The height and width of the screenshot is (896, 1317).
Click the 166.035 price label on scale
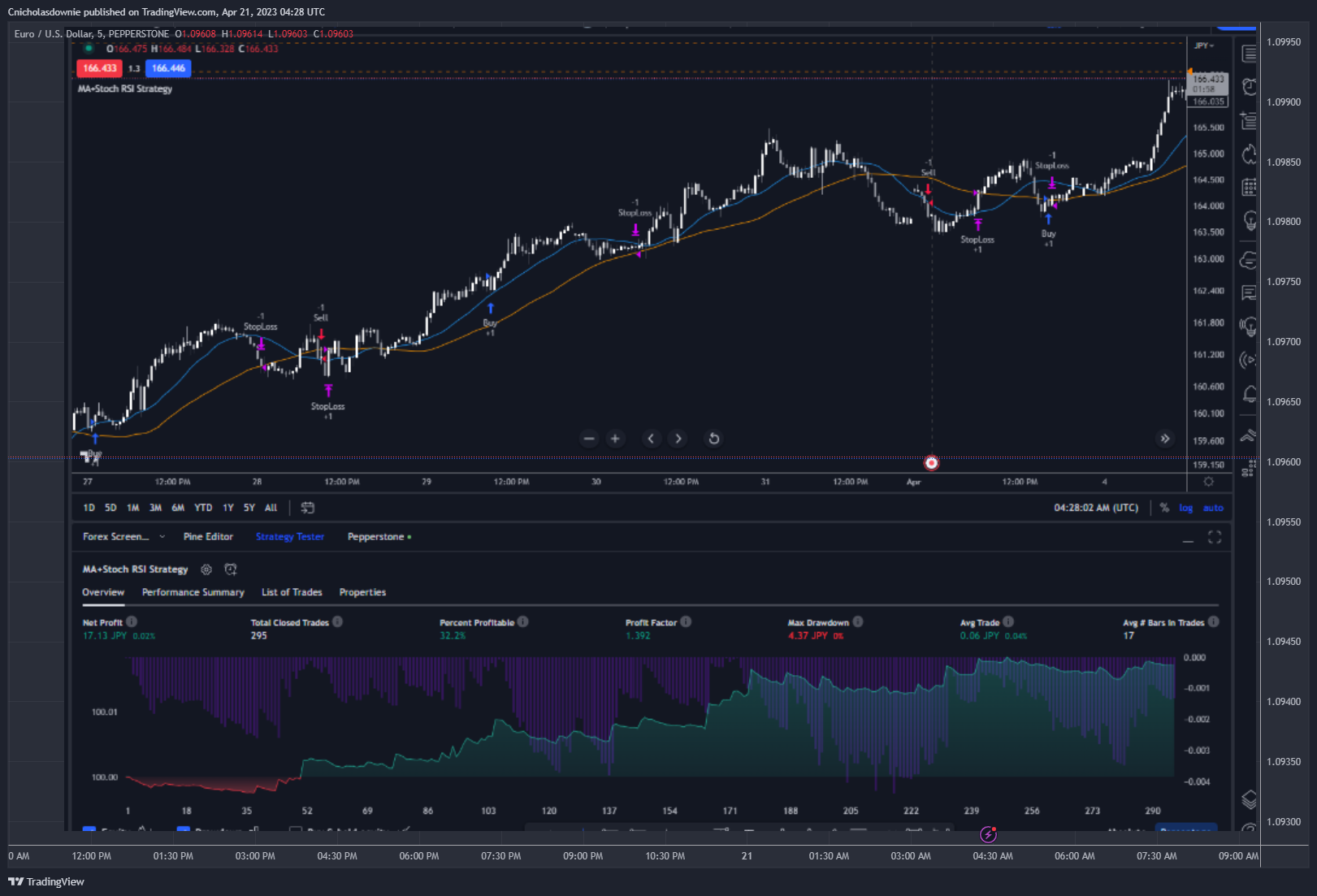tap(1208, 102)
